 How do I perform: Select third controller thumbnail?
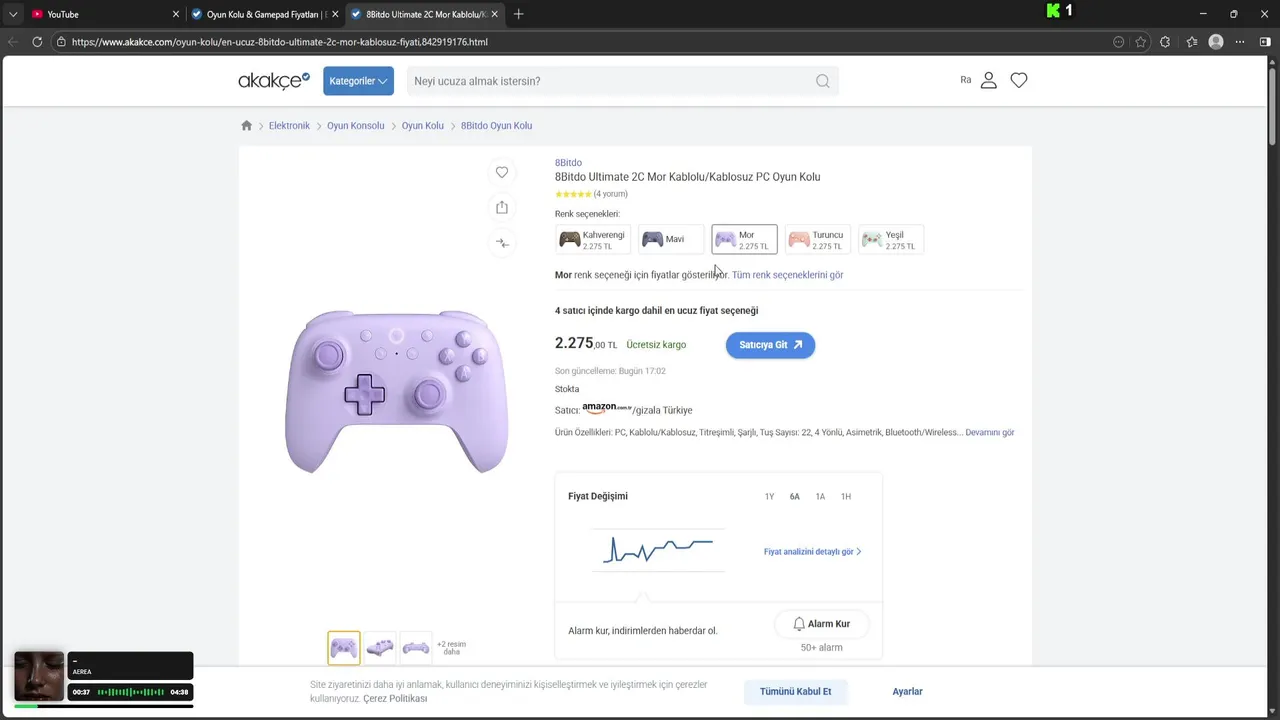(x=416, y=648)
